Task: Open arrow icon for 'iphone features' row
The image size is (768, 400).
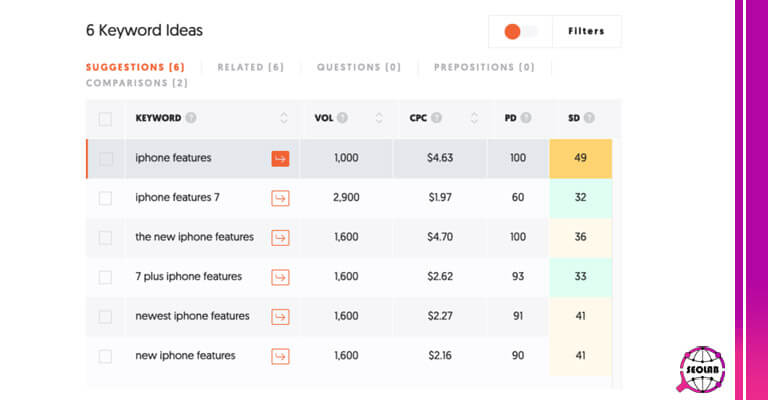Action: coord(280,159)
